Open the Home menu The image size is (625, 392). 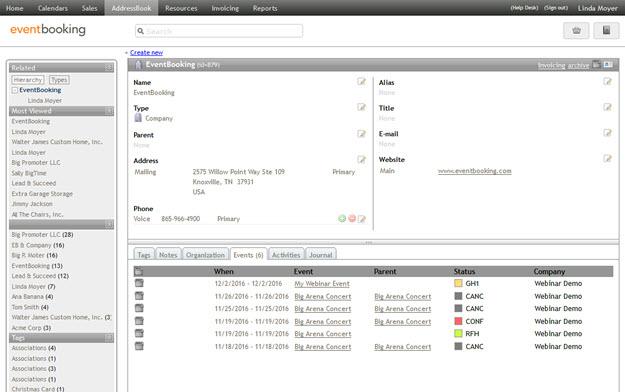click(x=14, y=8)
